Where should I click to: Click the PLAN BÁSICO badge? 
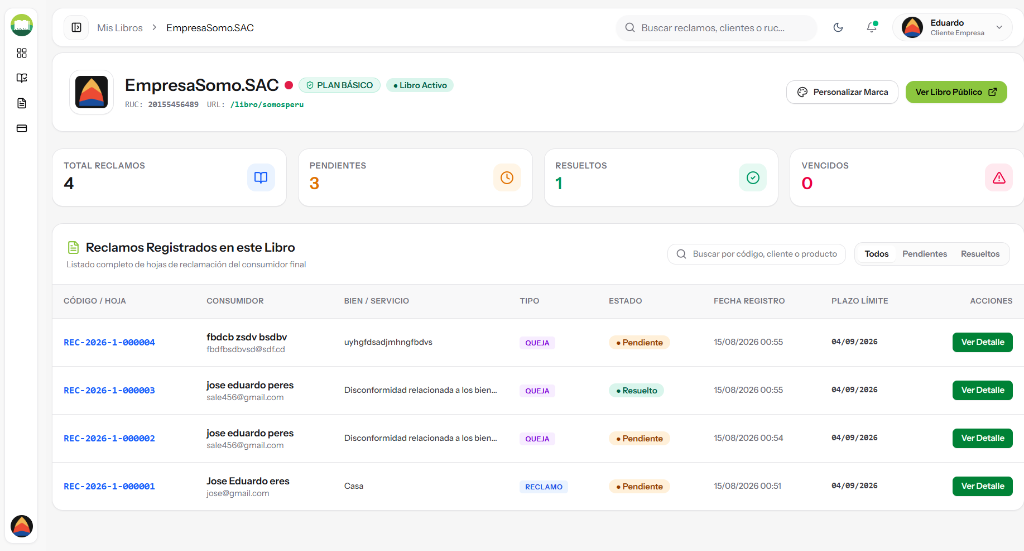(340, 85)
